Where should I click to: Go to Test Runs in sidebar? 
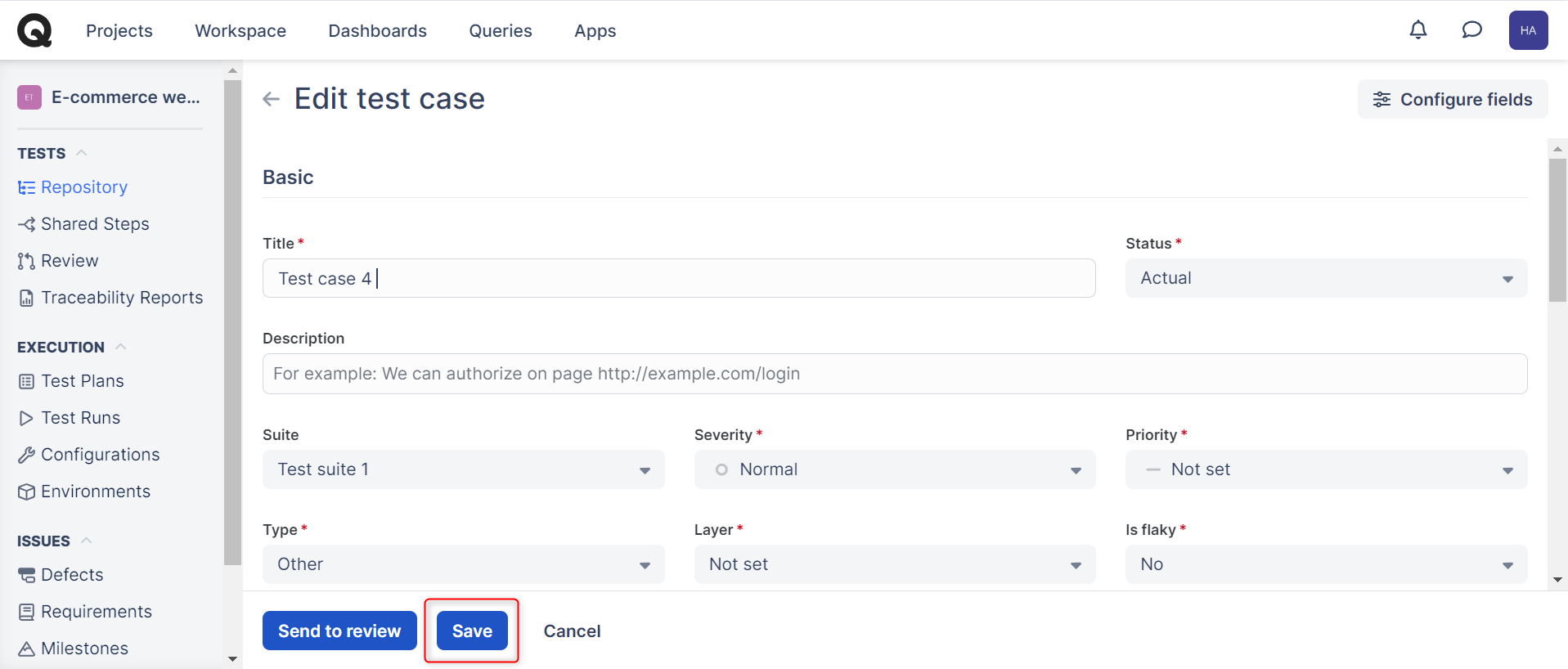(80, 418)
